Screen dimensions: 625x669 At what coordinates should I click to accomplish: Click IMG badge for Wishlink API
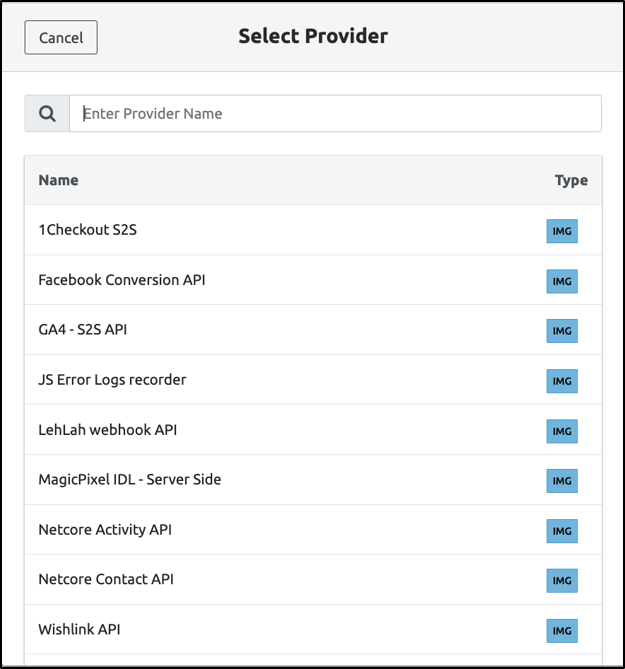pos(562,631)
